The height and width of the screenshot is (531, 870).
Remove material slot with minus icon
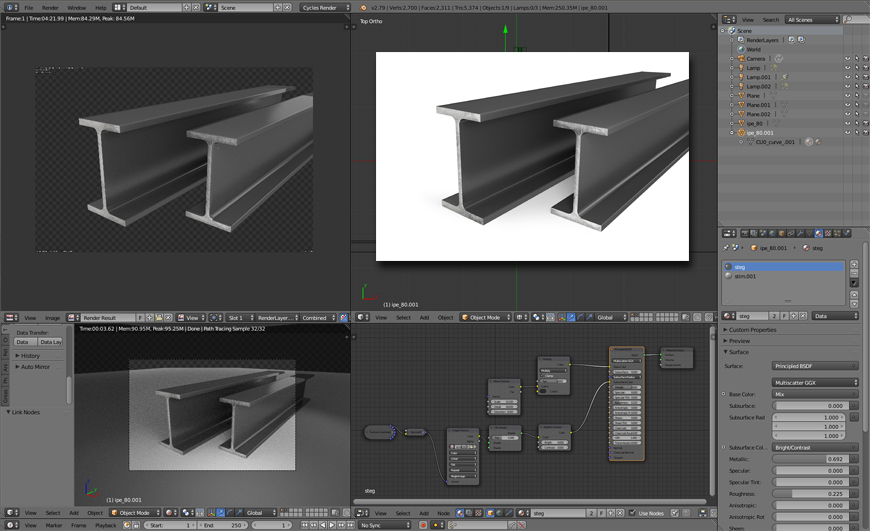click(x=854, y=273)
